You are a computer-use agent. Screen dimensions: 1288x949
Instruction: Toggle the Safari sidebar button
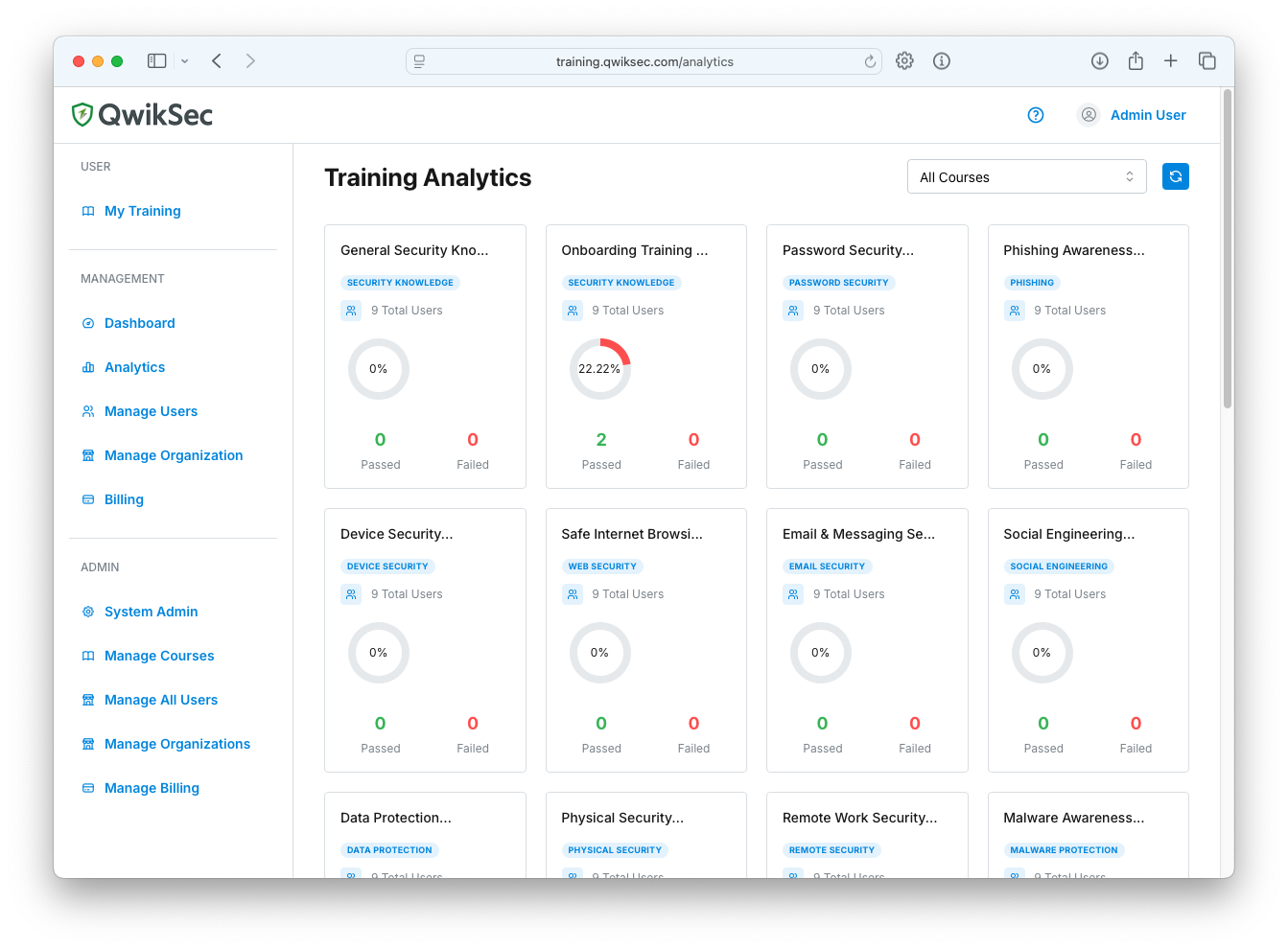[x=157, y=61]
